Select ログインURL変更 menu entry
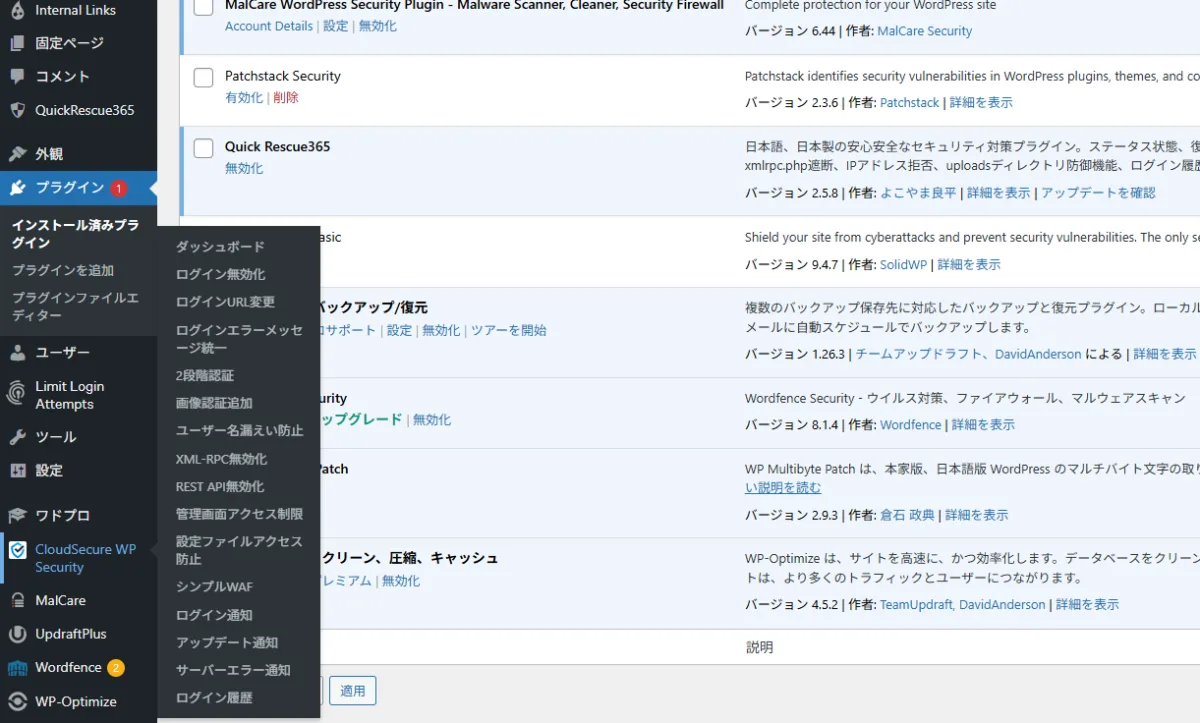1200x723 pixels. coord(225,302)
